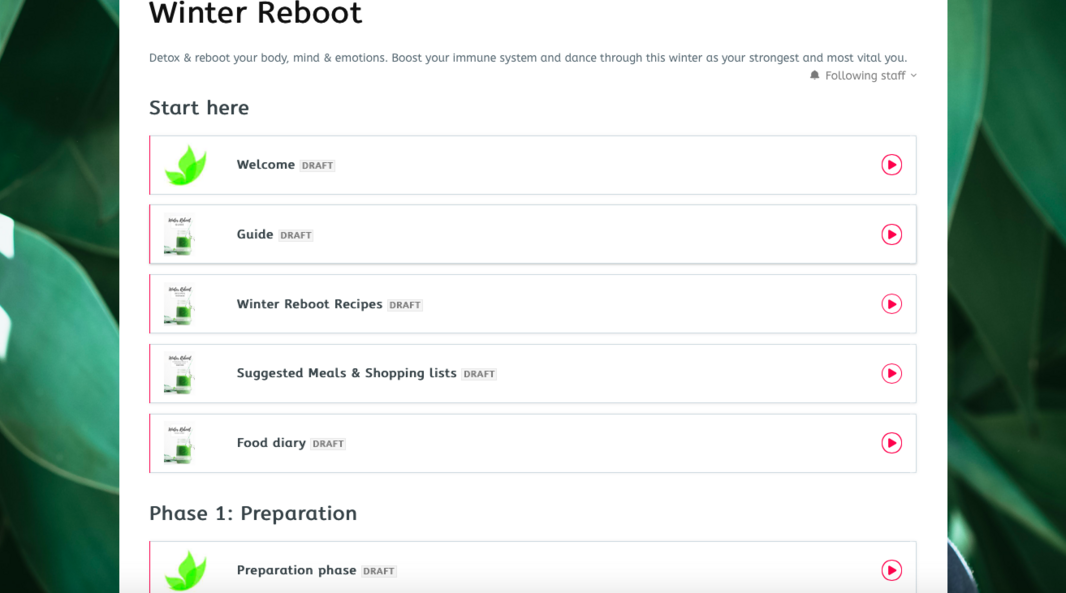1066x593 pixels.
Task: Click the bell notification icon
Action: pos(815,76)
